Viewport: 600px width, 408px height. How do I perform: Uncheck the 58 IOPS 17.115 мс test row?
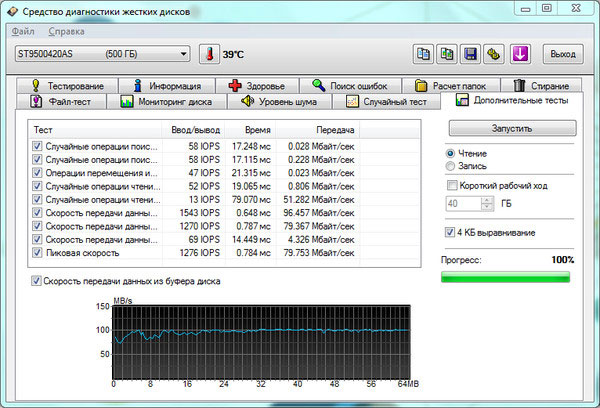[x=37, y=159]
